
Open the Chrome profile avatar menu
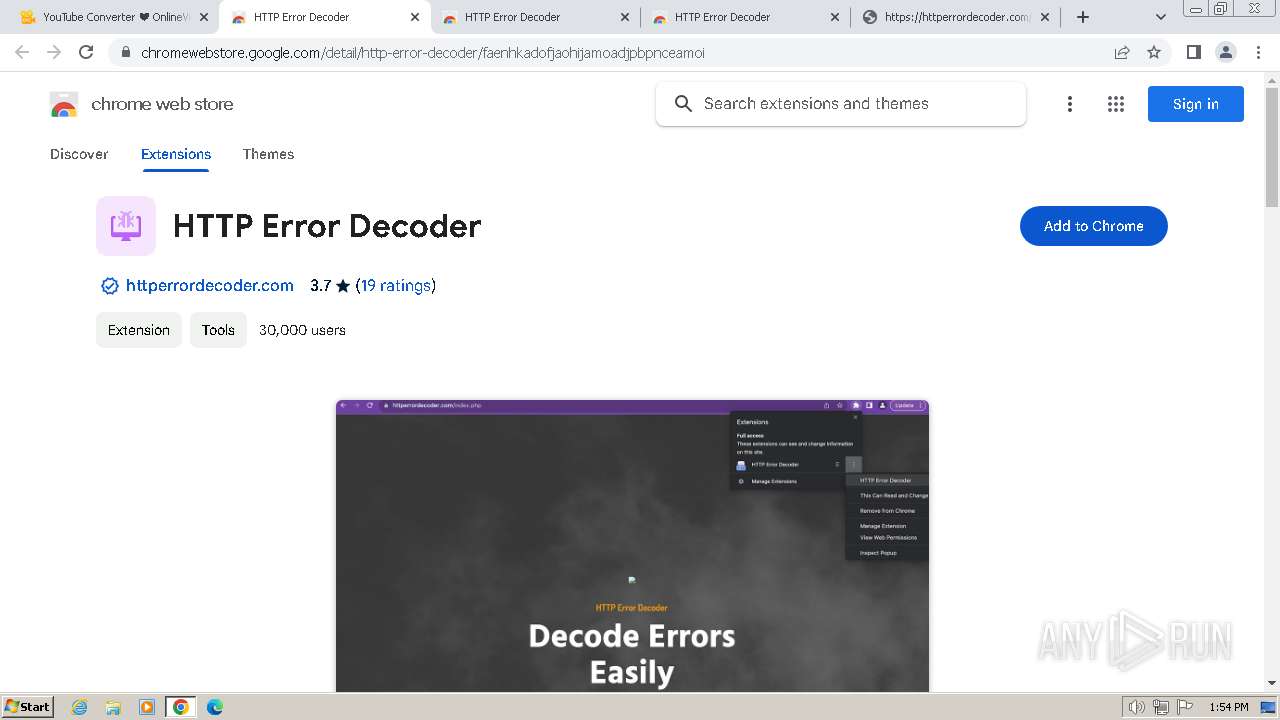[1226, 52]
